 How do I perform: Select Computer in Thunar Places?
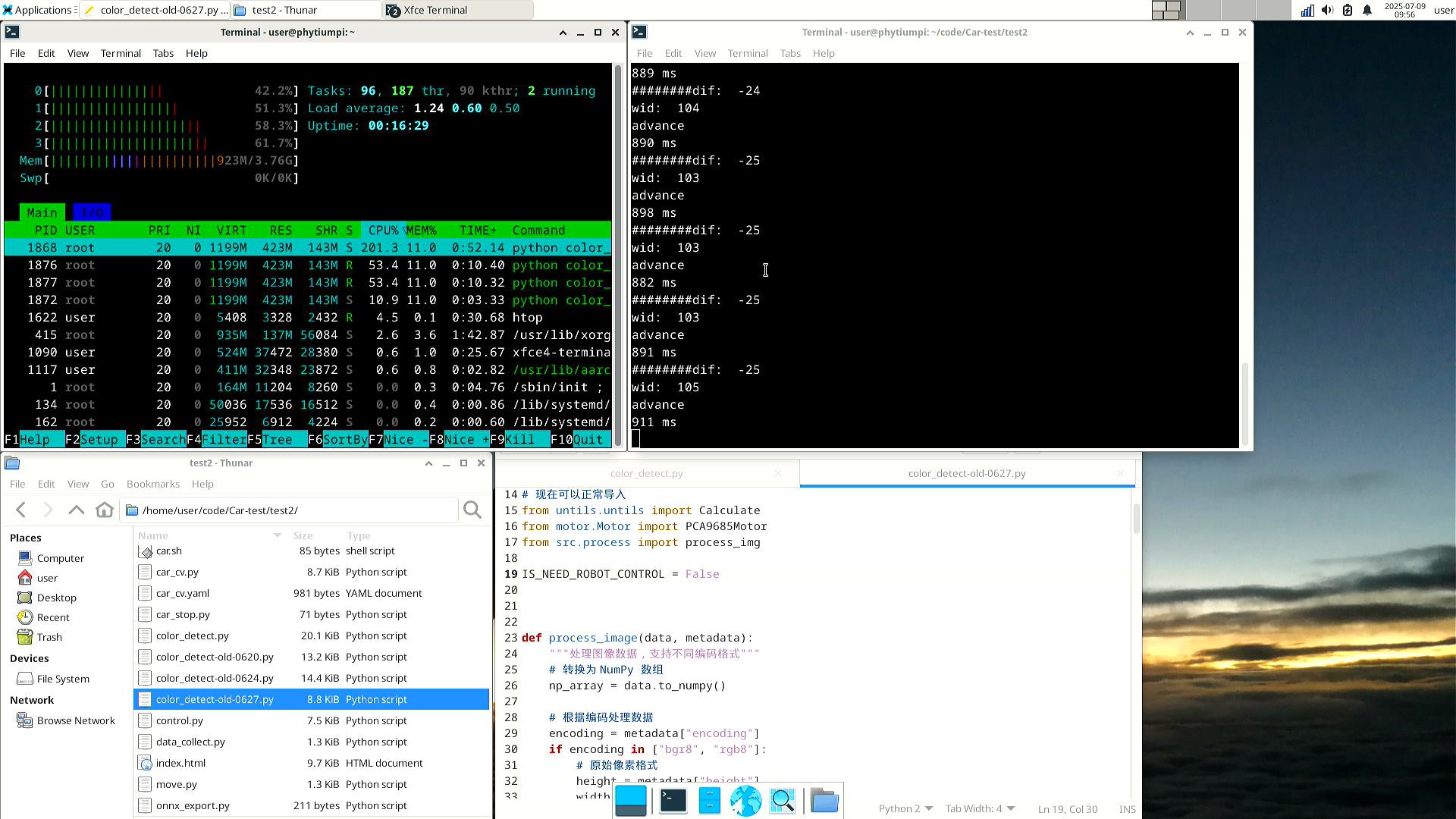[x=60, y=558]
